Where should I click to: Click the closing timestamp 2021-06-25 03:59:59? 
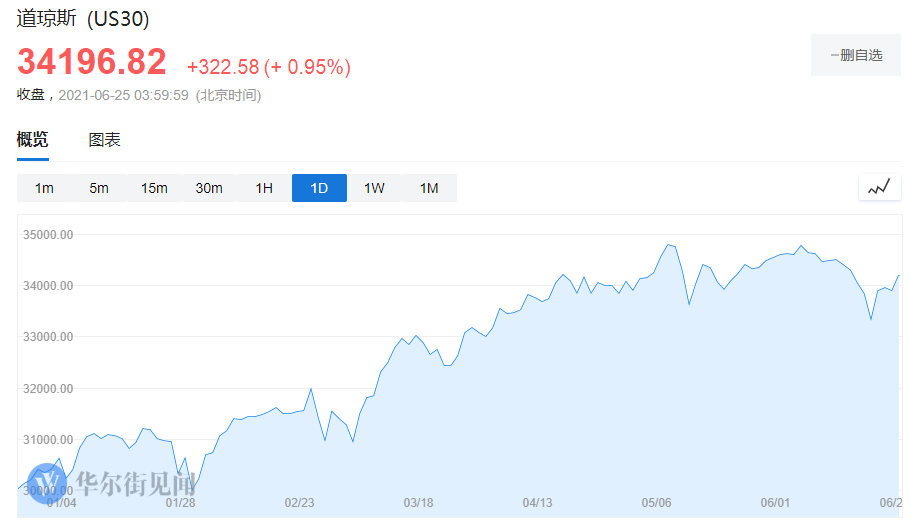[123, 95]
